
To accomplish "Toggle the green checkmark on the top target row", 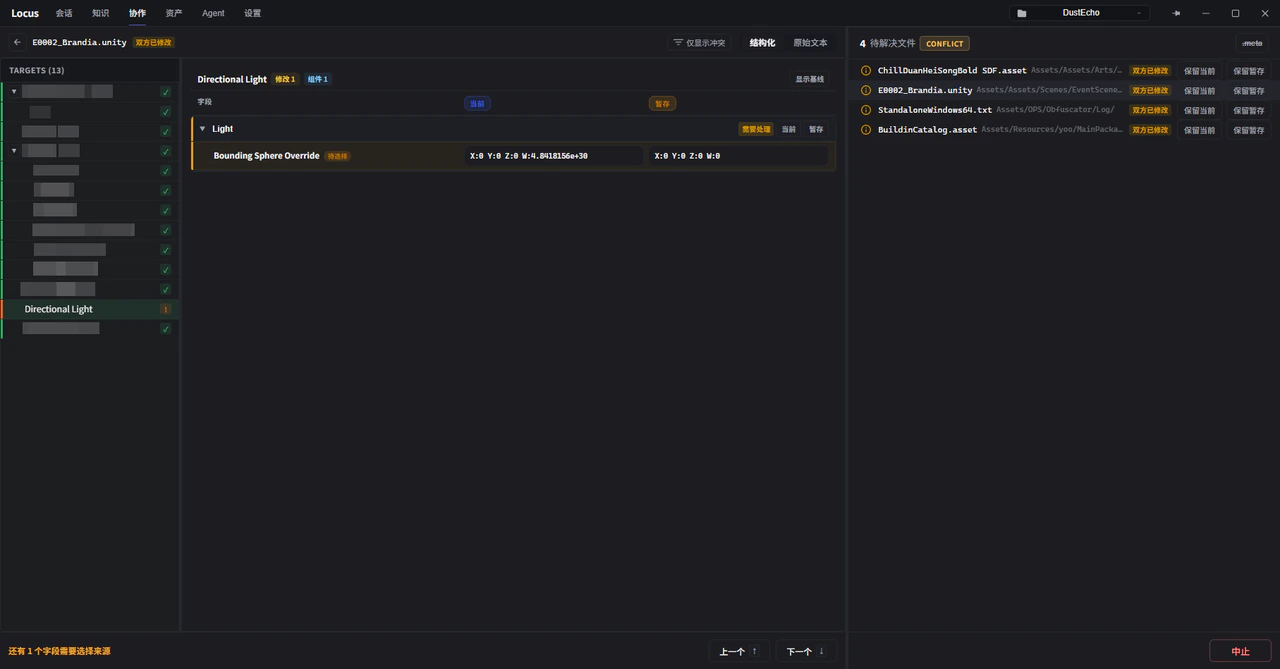I will 166,91.
